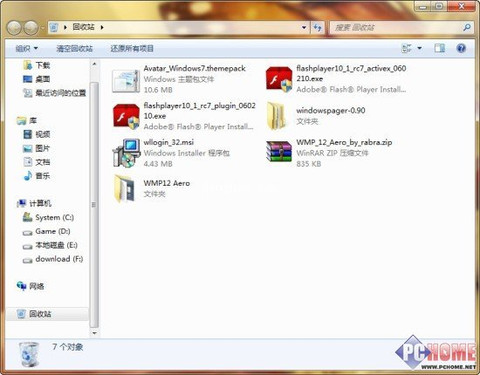This screenshot has width=480, height=375.
Task: Open the 组织 organize dropdown menu
Action: pos(27,49)
